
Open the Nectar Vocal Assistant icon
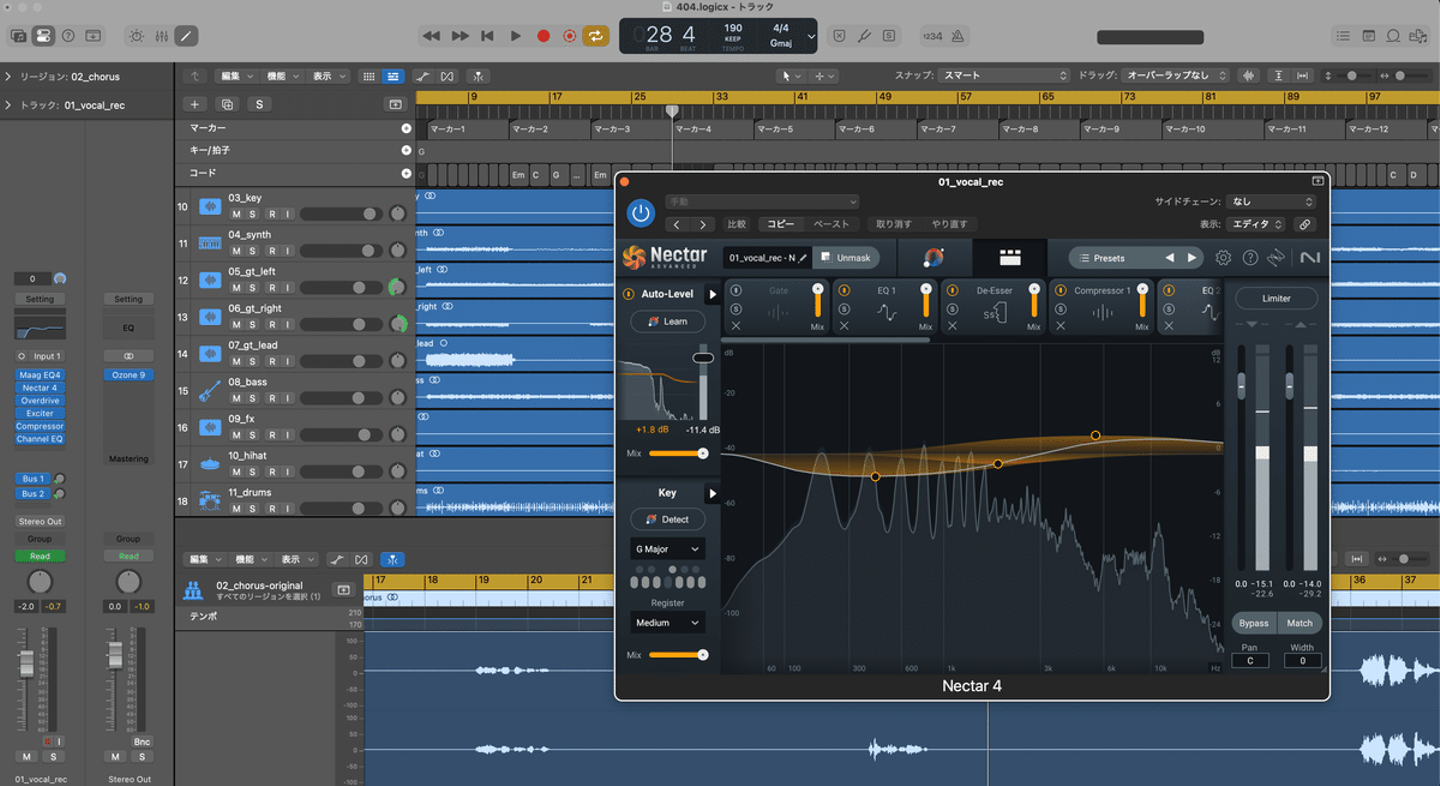[933, 258]
